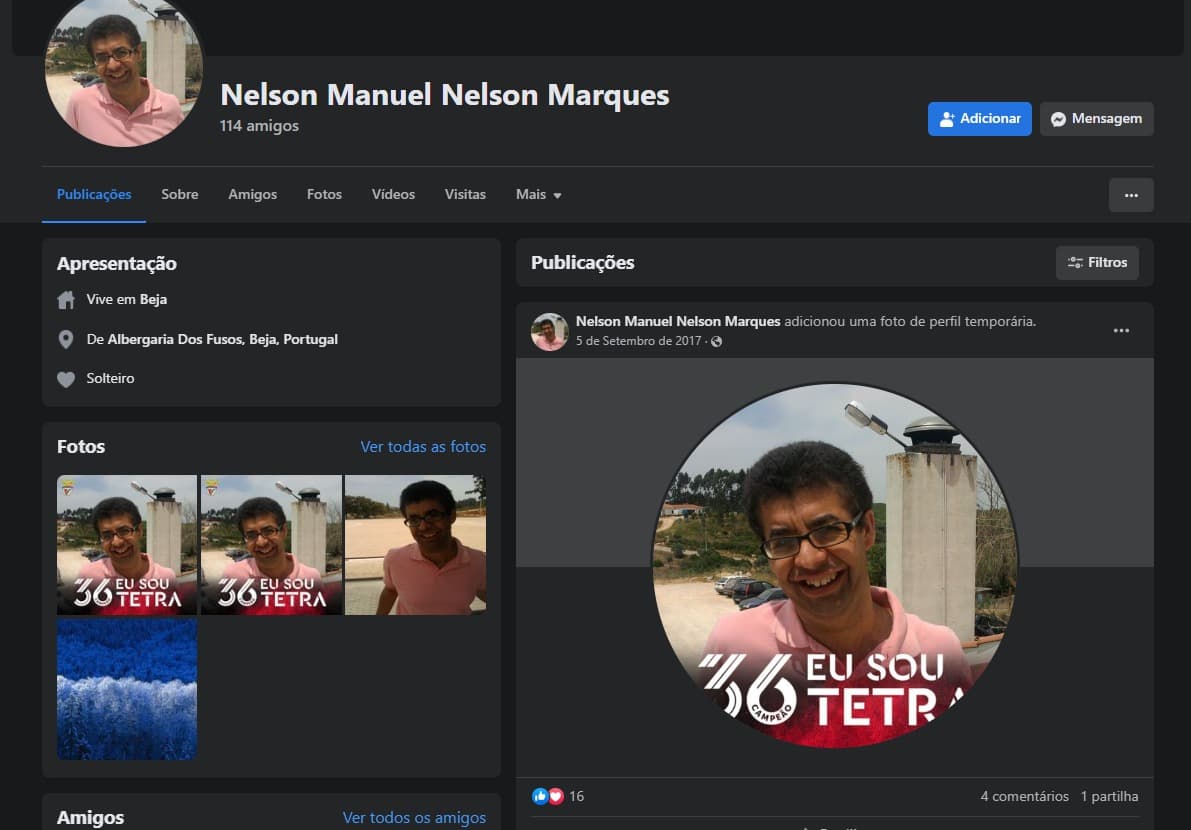Click the Apresentação heading

[x=117, y=264]
